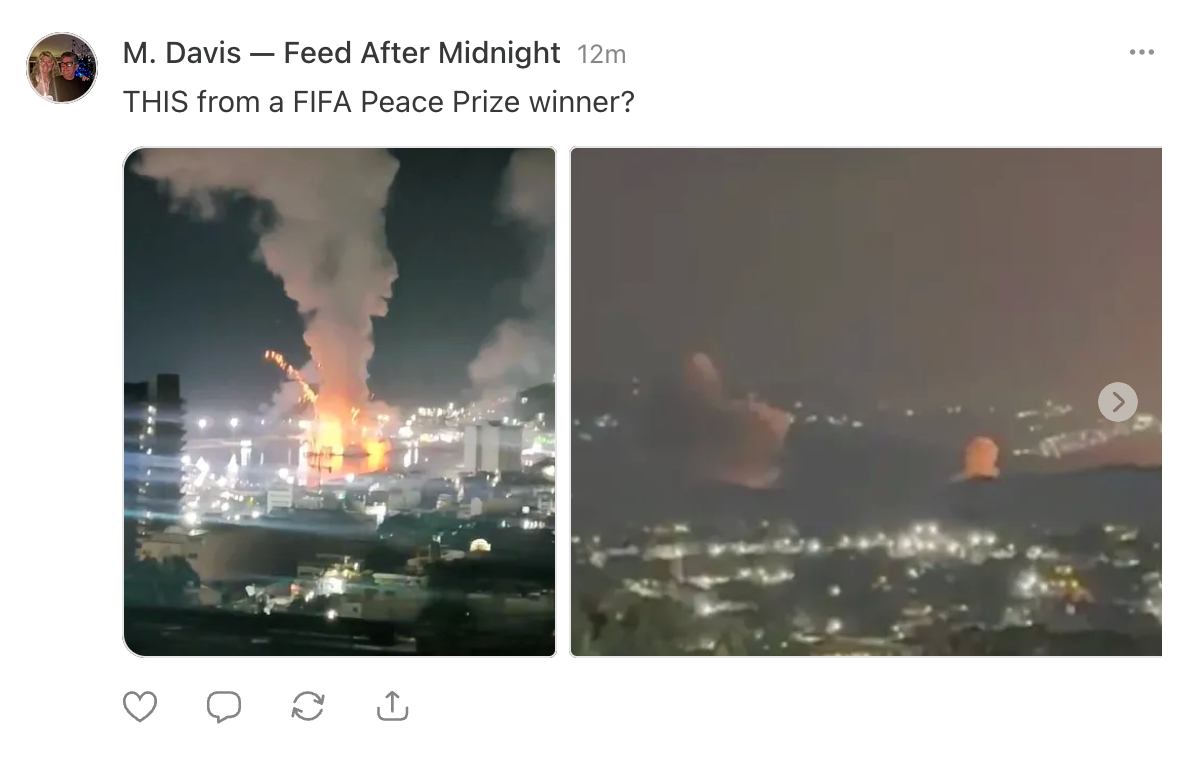Open the three-dot more options menu
1188x758 pixels.
[x=1141, y=52]
